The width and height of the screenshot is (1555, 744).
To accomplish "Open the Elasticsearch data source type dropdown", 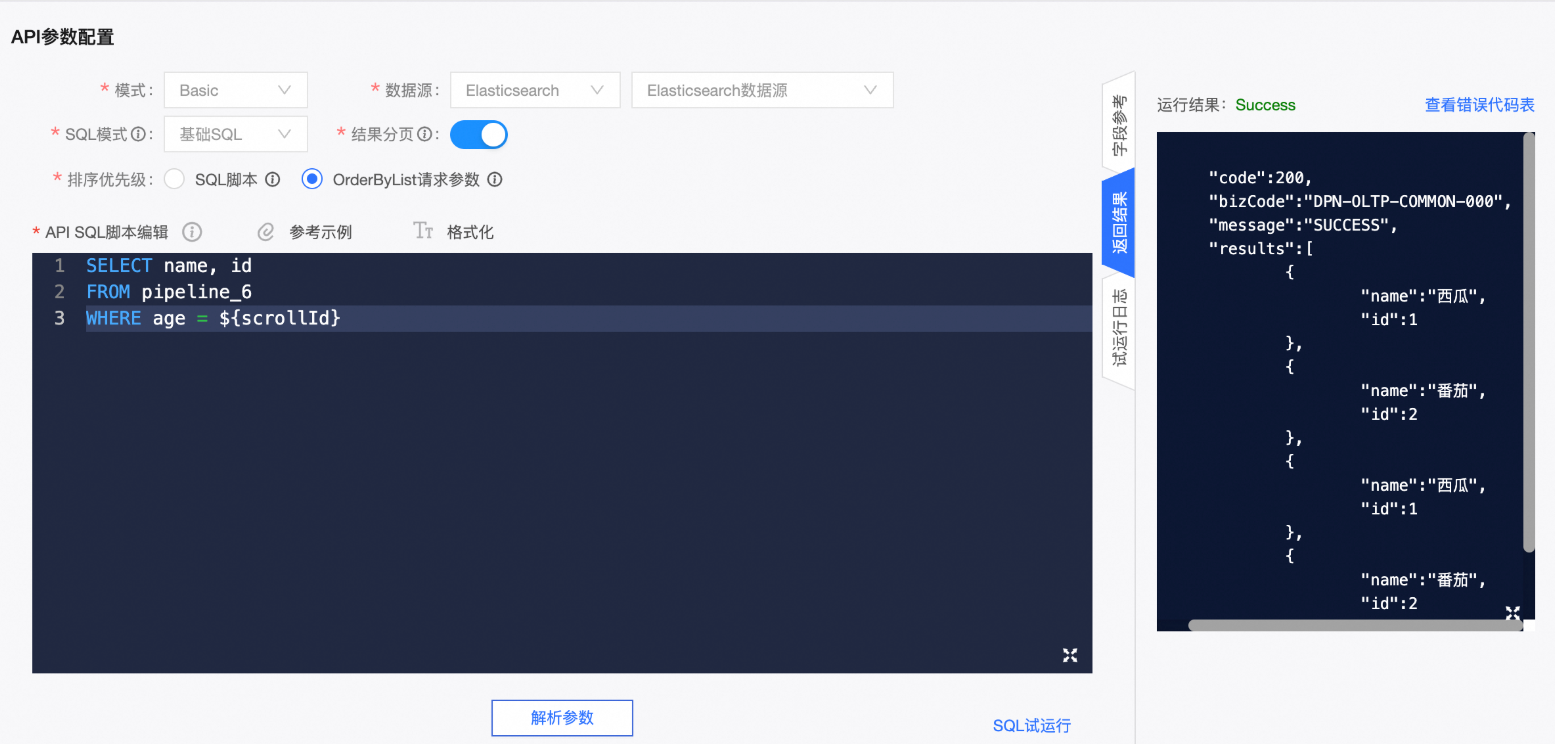I will coord(535,90).
